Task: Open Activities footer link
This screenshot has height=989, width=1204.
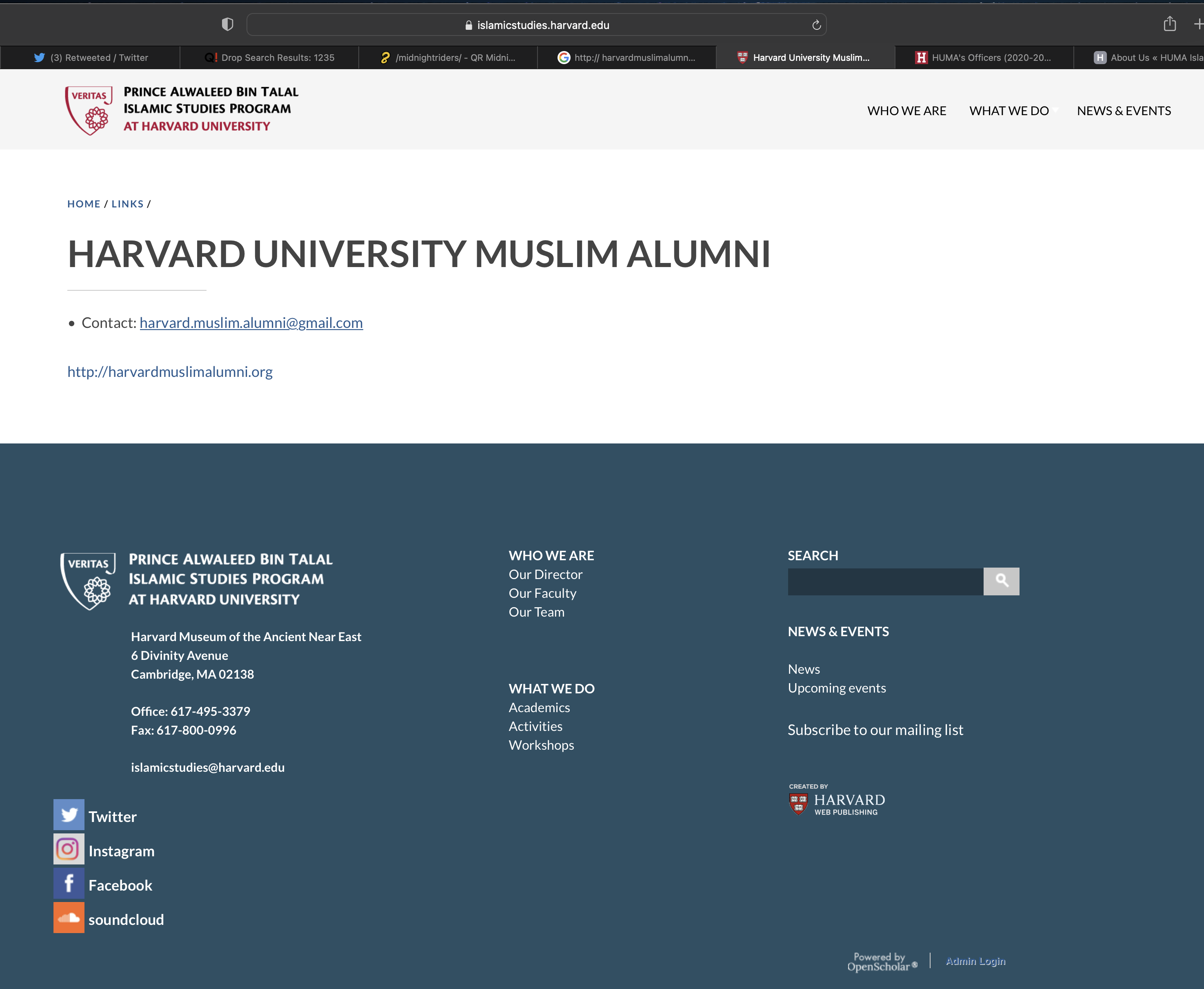Action: click(x=535, y=726)
